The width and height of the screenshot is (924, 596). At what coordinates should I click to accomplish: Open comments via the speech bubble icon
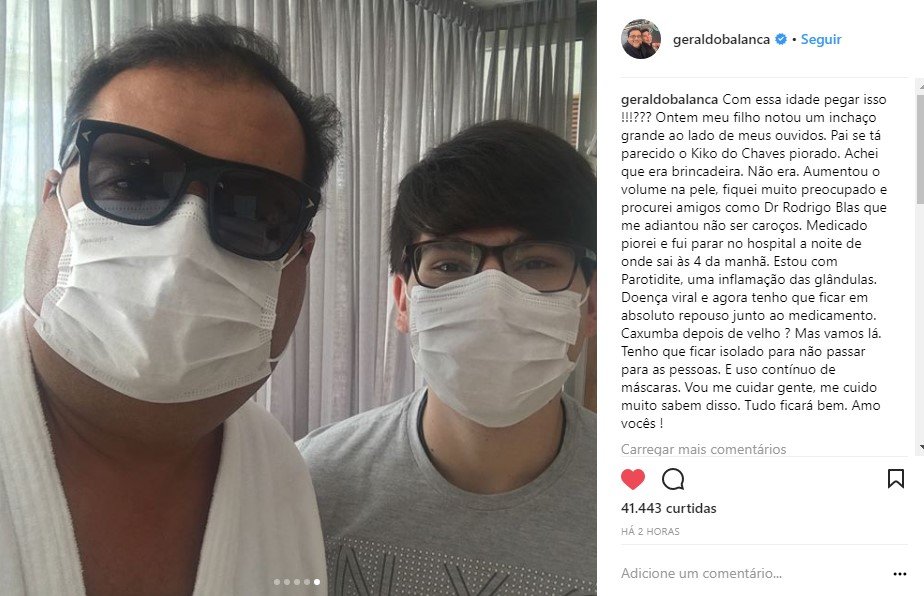pos(673,479)
